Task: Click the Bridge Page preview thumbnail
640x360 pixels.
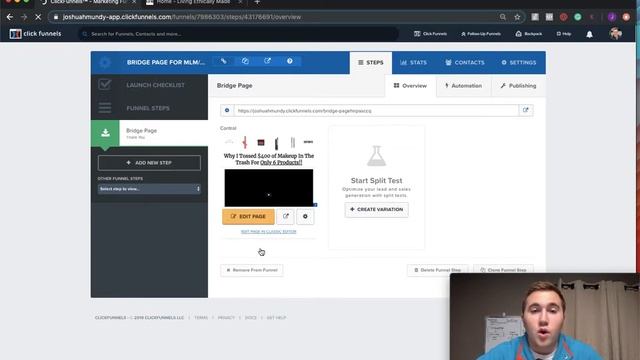Action: (269, 171)
